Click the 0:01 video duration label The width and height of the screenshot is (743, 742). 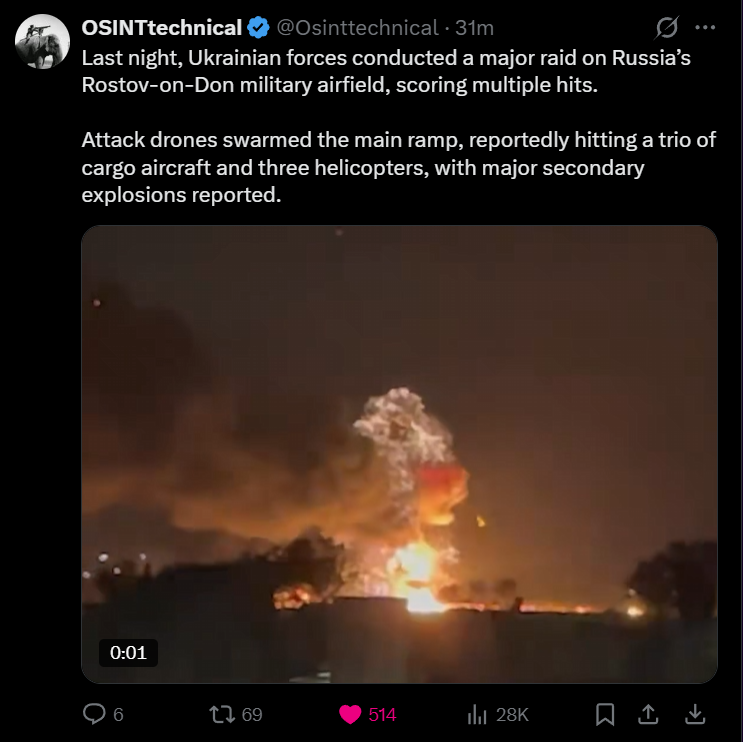(128, 653)
